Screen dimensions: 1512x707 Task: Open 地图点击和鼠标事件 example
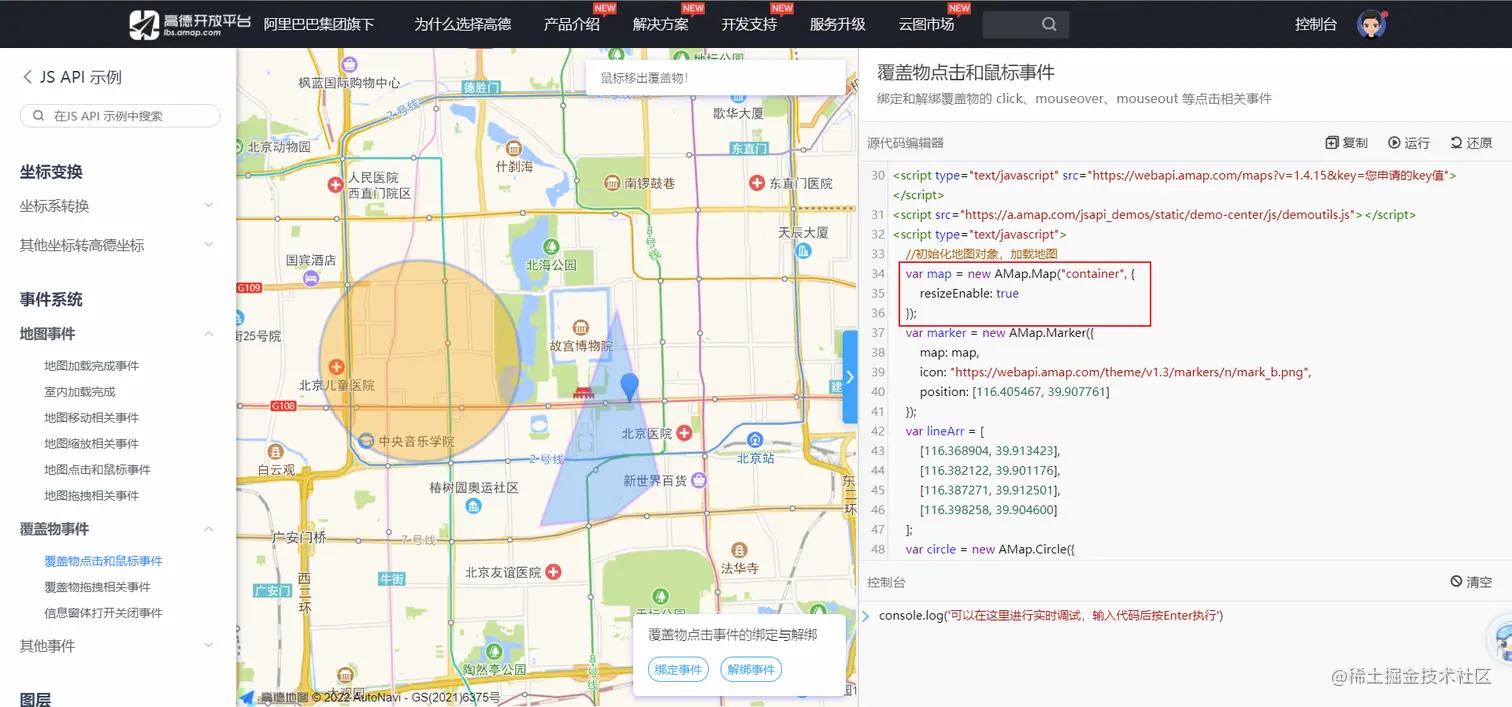pyautogui.click(x=98, y=470)
